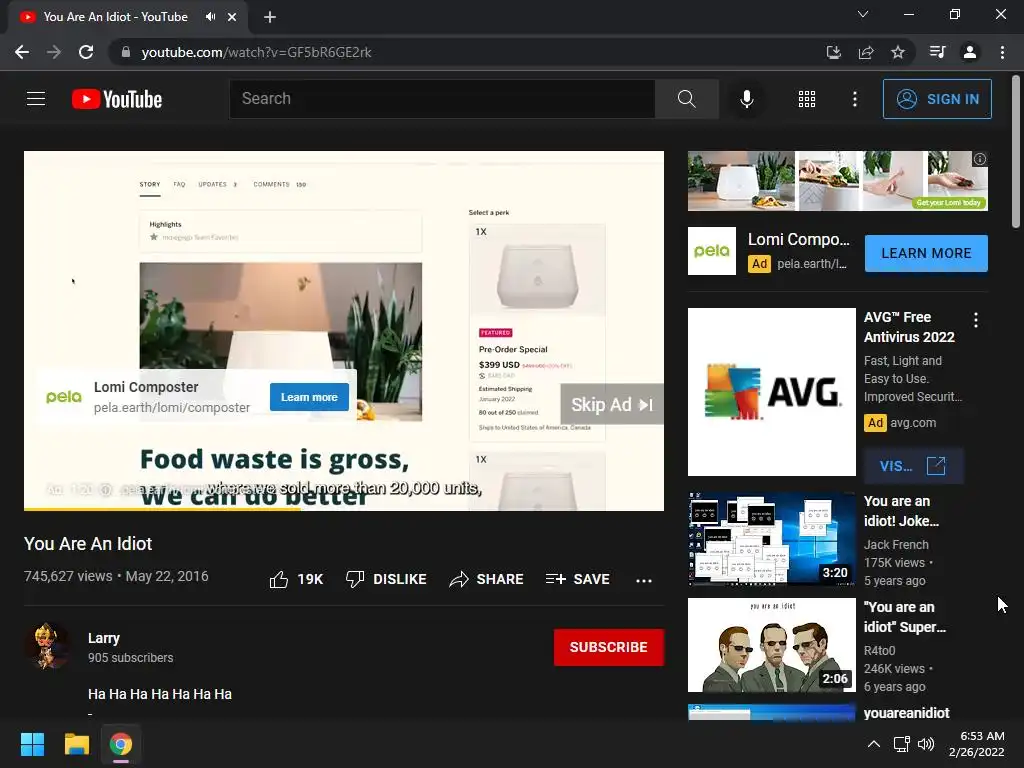Open You are an idiot Joke video thumbnail

(x=771, y=539)
